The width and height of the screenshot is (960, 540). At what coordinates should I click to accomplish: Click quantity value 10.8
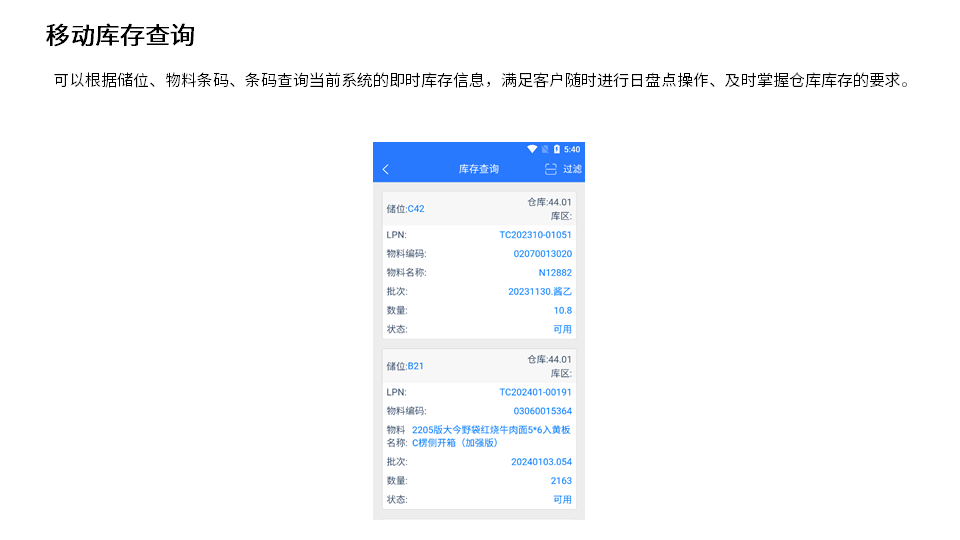tap(563, 310)
